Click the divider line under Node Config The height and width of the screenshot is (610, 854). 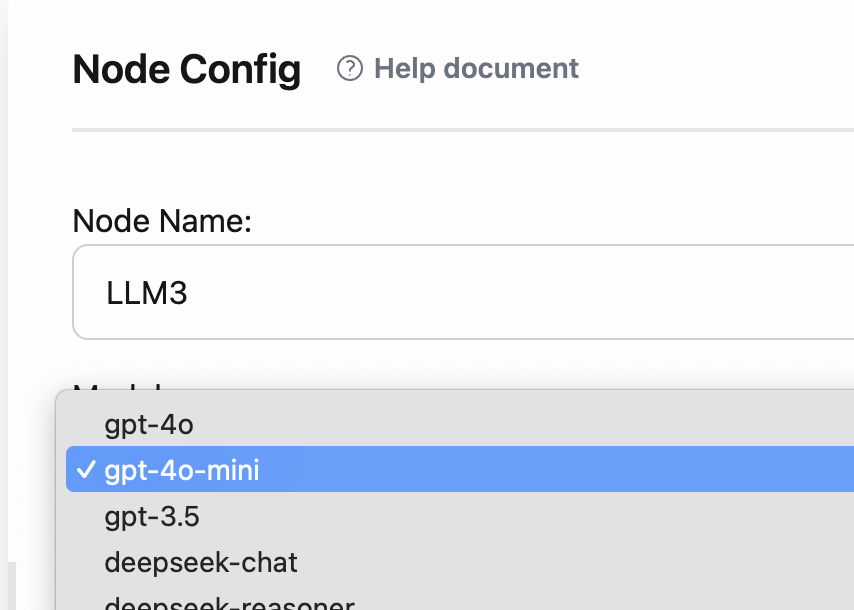(460, 130)
